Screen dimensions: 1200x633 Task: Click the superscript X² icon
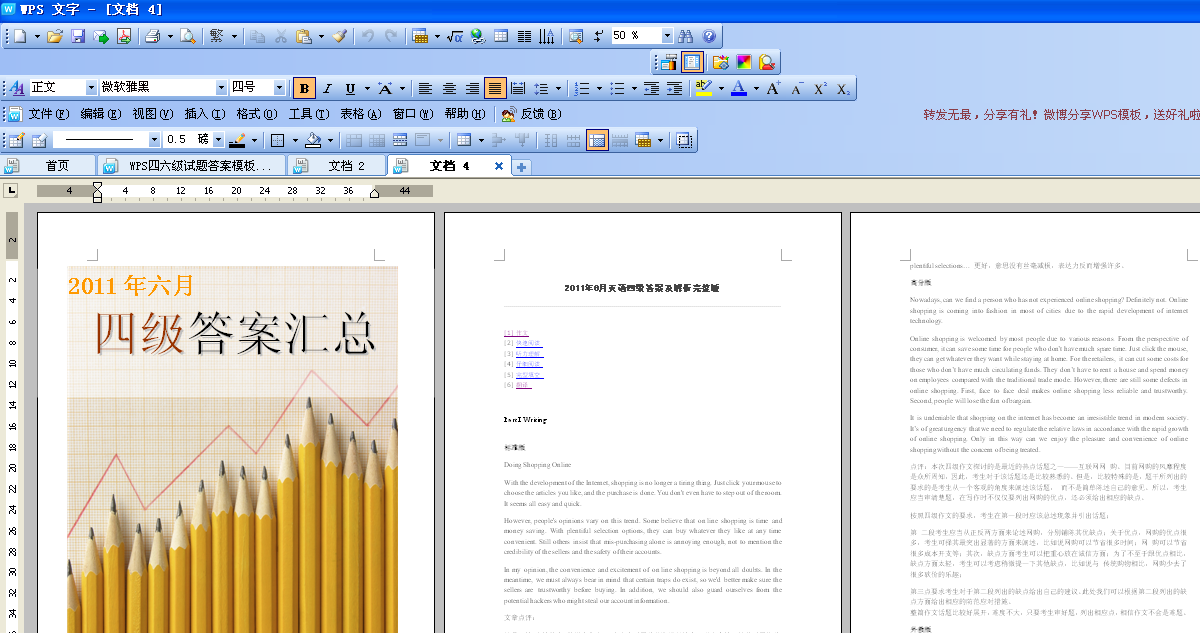pos(820,88)
